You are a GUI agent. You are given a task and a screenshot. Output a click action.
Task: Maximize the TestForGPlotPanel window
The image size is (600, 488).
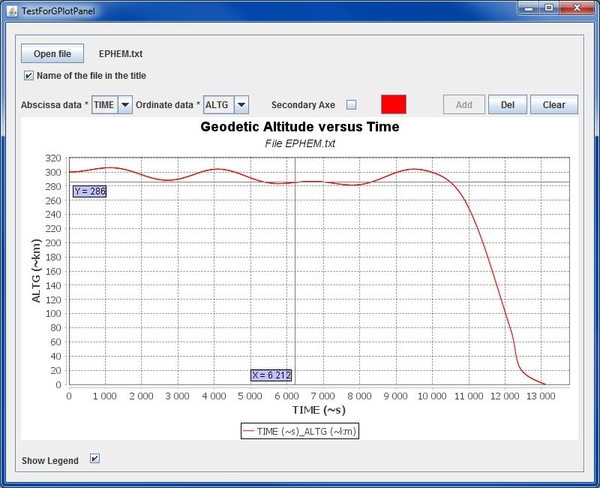tap(549, 8)
